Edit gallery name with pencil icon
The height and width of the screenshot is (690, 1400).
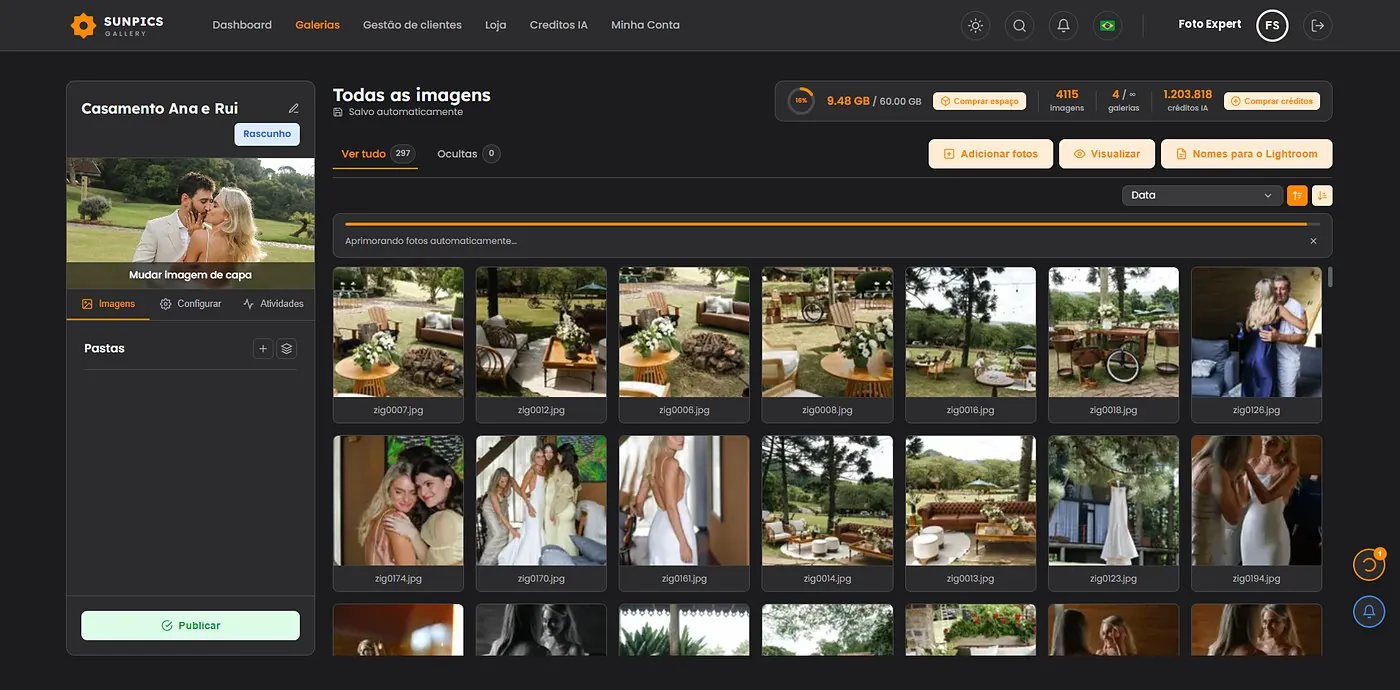tap(293, 108)
